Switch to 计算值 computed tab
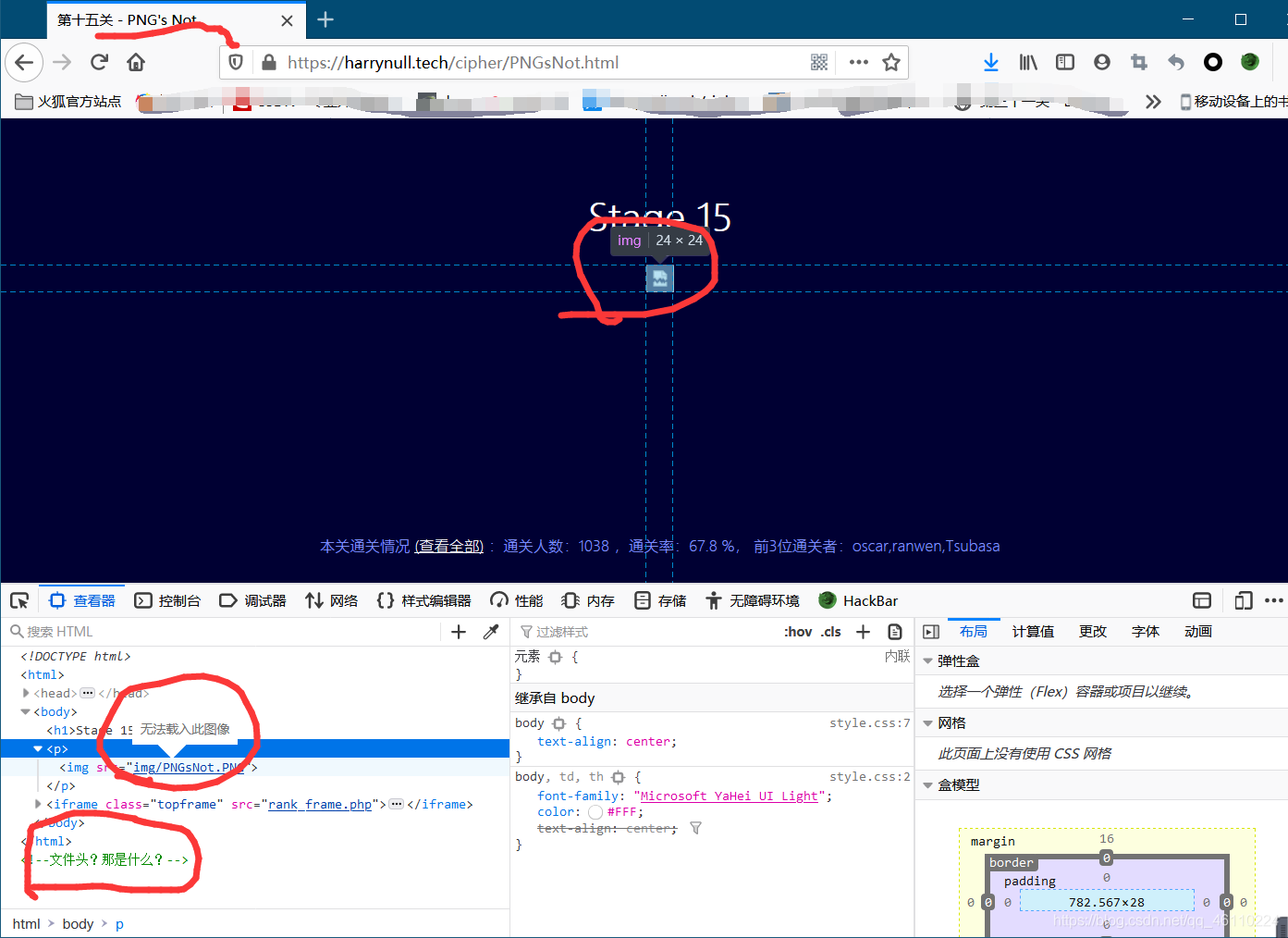This screenshot has width=1288, height=938. 1033,632
